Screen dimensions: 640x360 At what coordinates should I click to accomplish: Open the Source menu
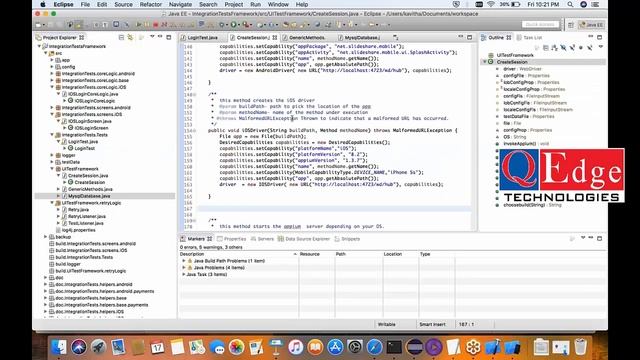coord(123,4)
